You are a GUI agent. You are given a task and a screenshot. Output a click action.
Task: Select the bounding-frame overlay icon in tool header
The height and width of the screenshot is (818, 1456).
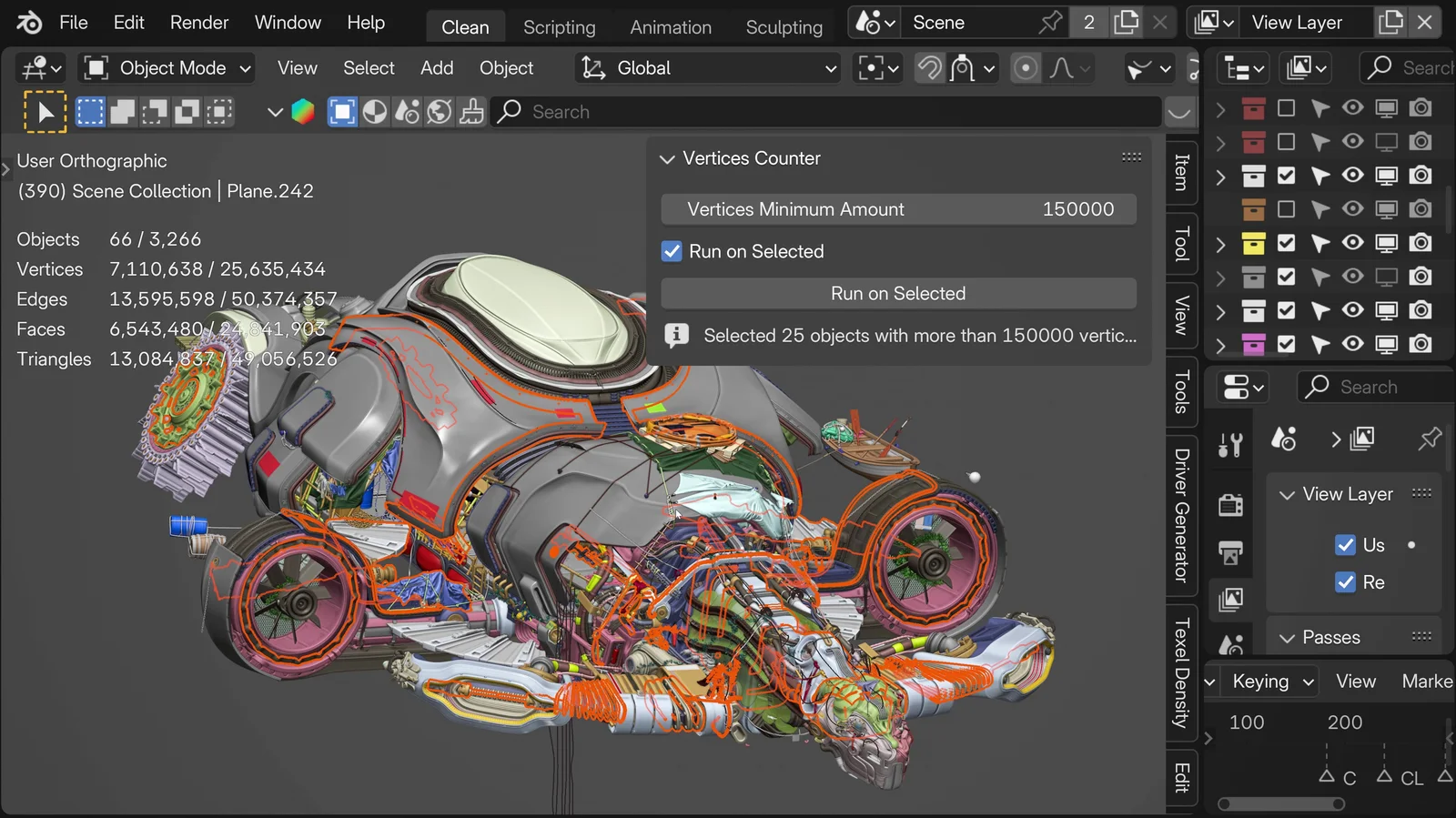coord(342,112)
